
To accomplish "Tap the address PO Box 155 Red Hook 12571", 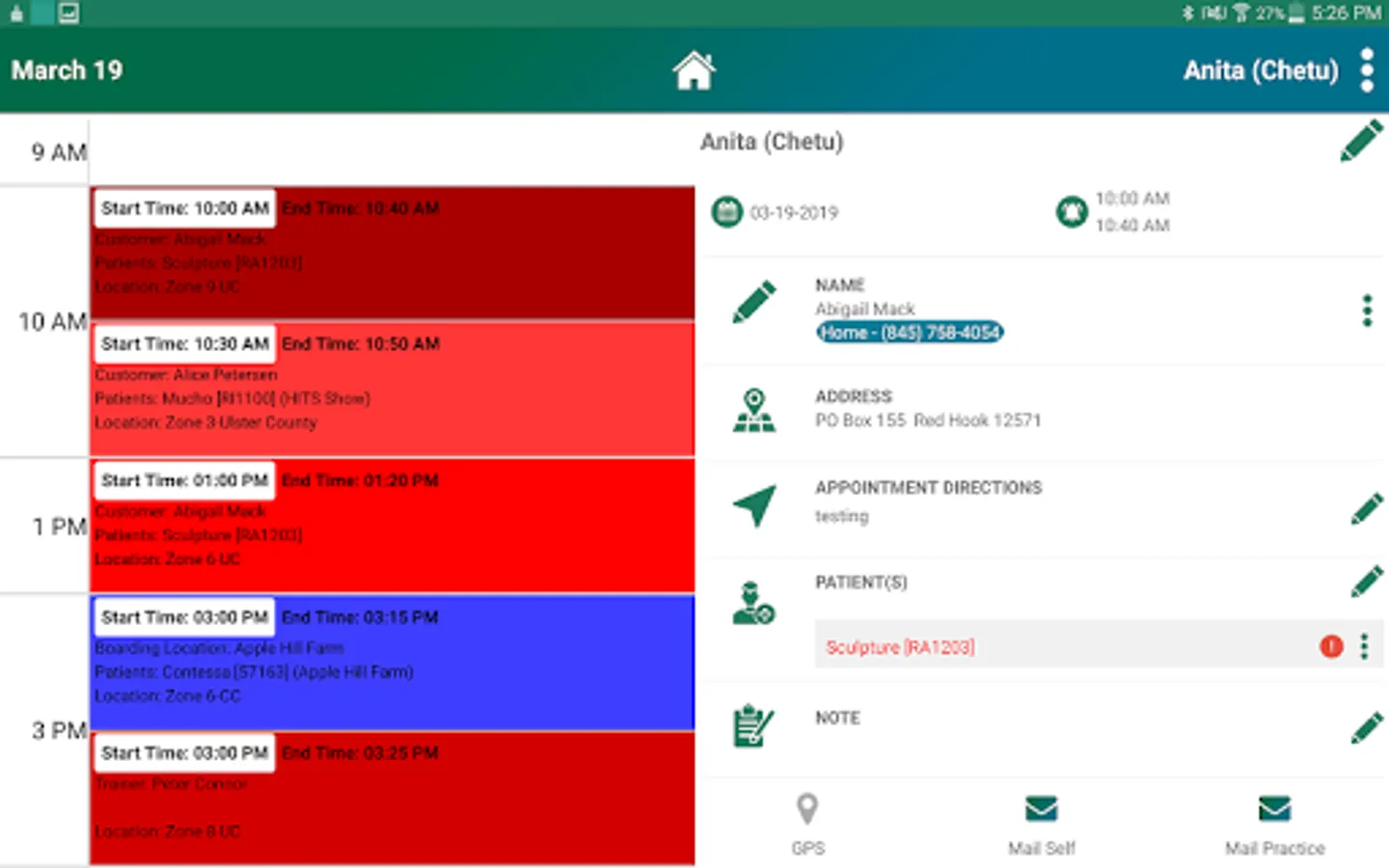I will click(928, 420).
